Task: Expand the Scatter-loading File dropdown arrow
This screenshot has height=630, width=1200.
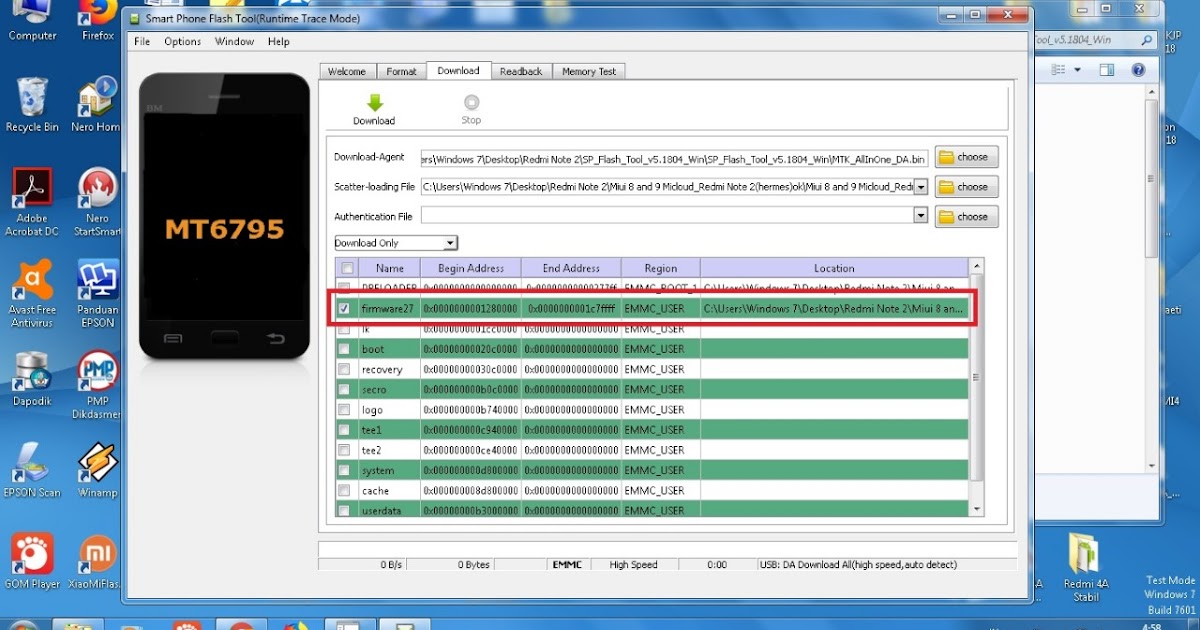Action: point(920,187)
